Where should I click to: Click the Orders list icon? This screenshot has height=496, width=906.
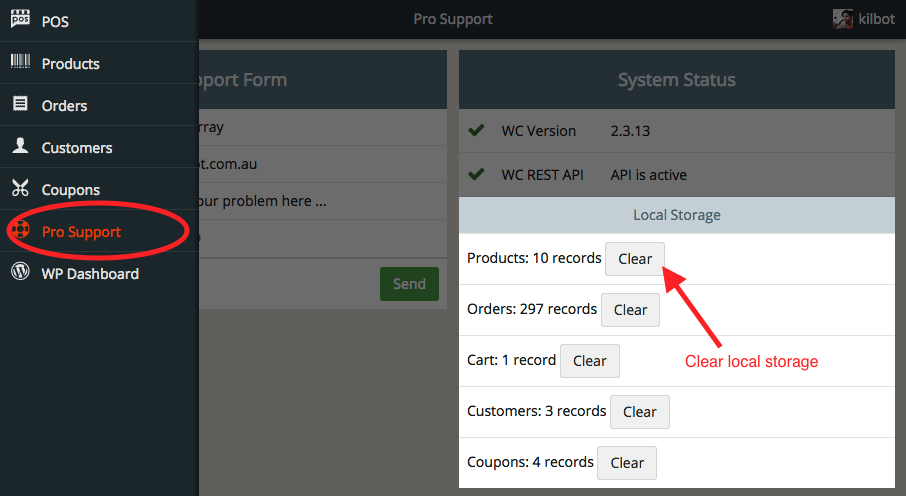(20, 104)
